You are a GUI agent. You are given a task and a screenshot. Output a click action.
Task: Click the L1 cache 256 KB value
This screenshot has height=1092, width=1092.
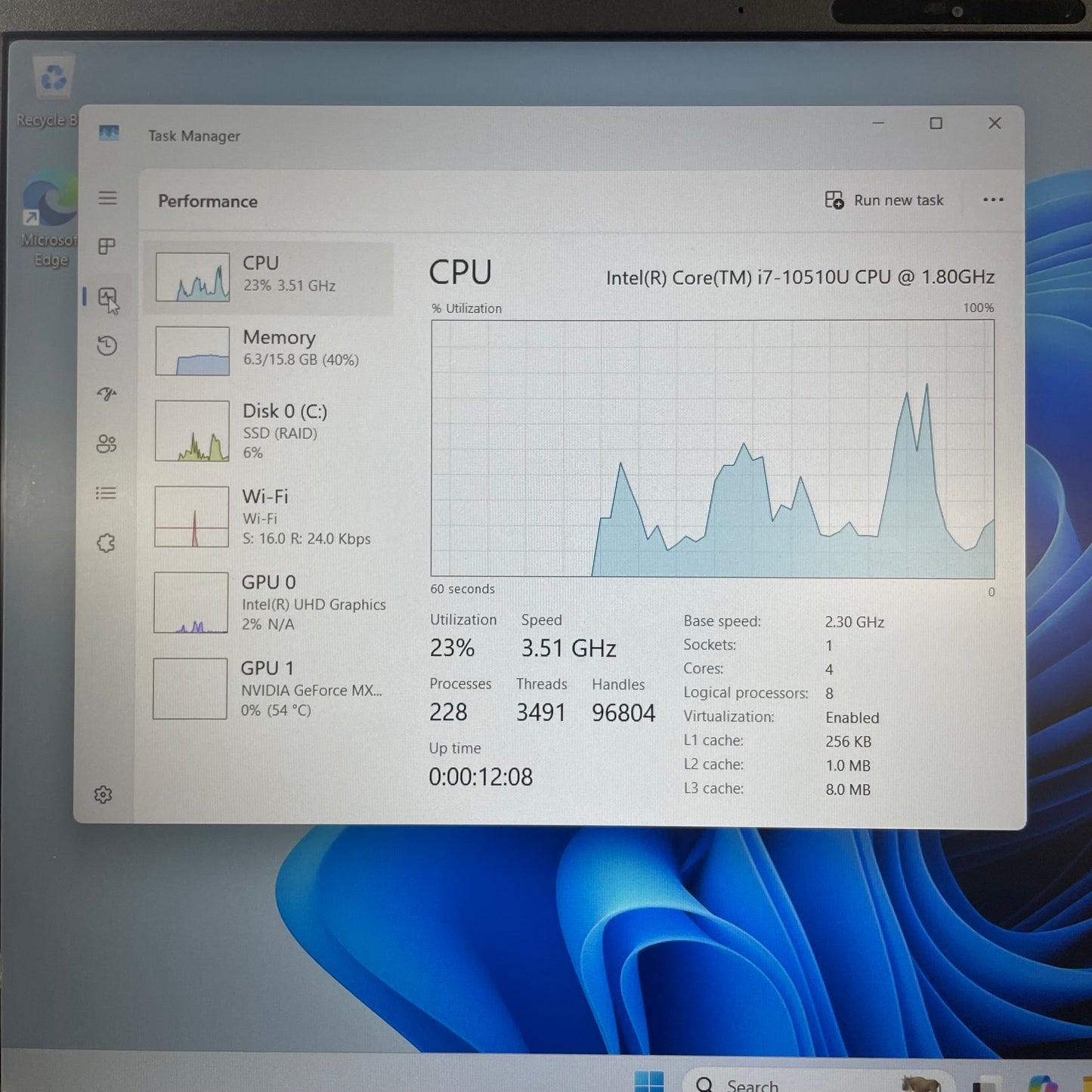849,742
